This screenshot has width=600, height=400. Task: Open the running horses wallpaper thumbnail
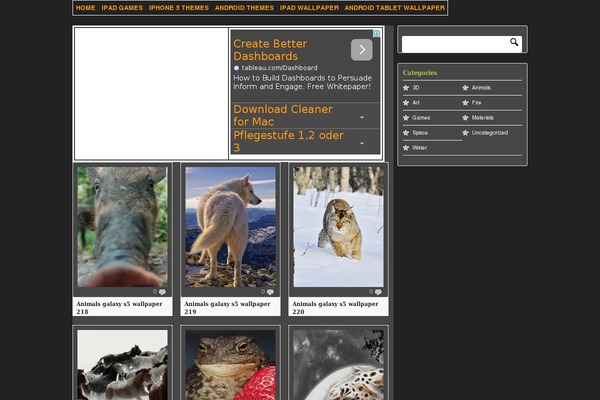(x=122, y=365)
